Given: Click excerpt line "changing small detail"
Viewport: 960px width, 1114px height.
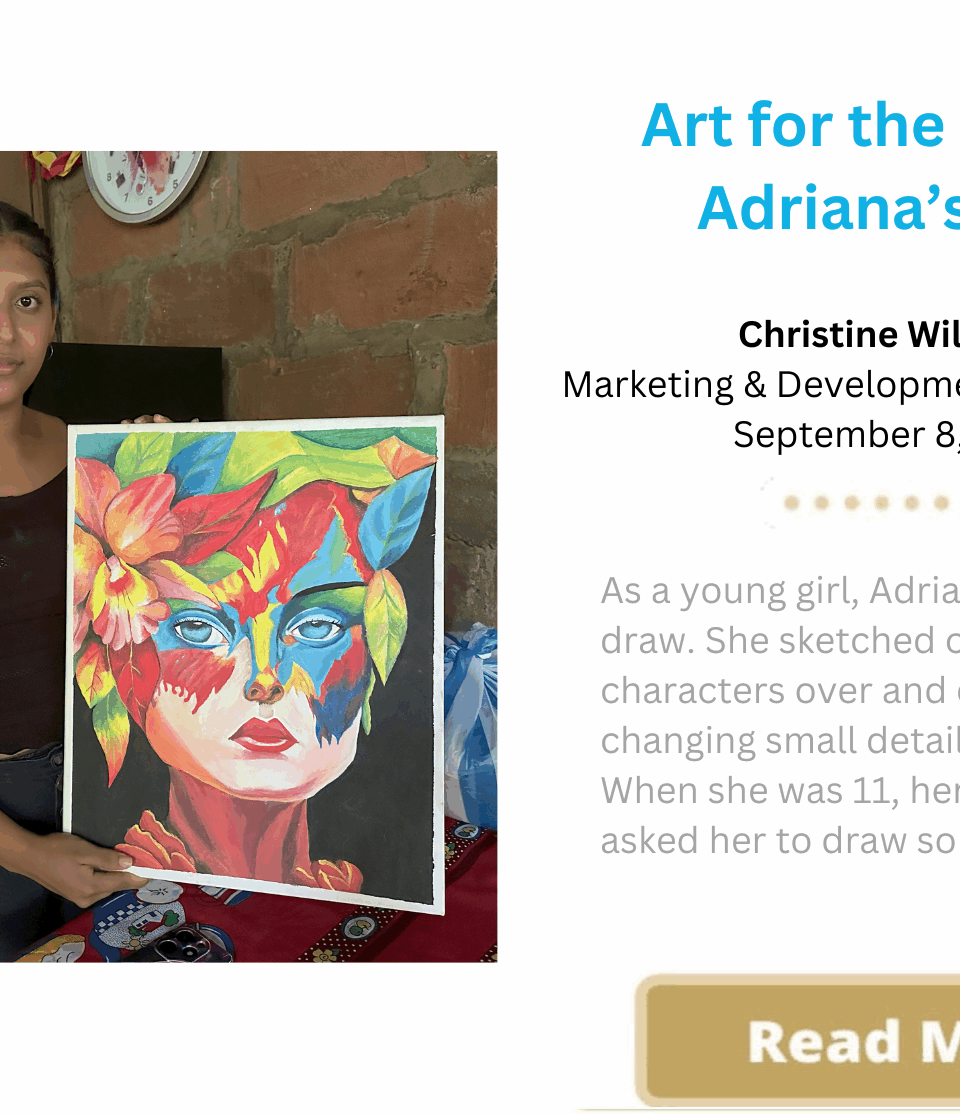Looking at the screenshot, I should coord(780,741).
